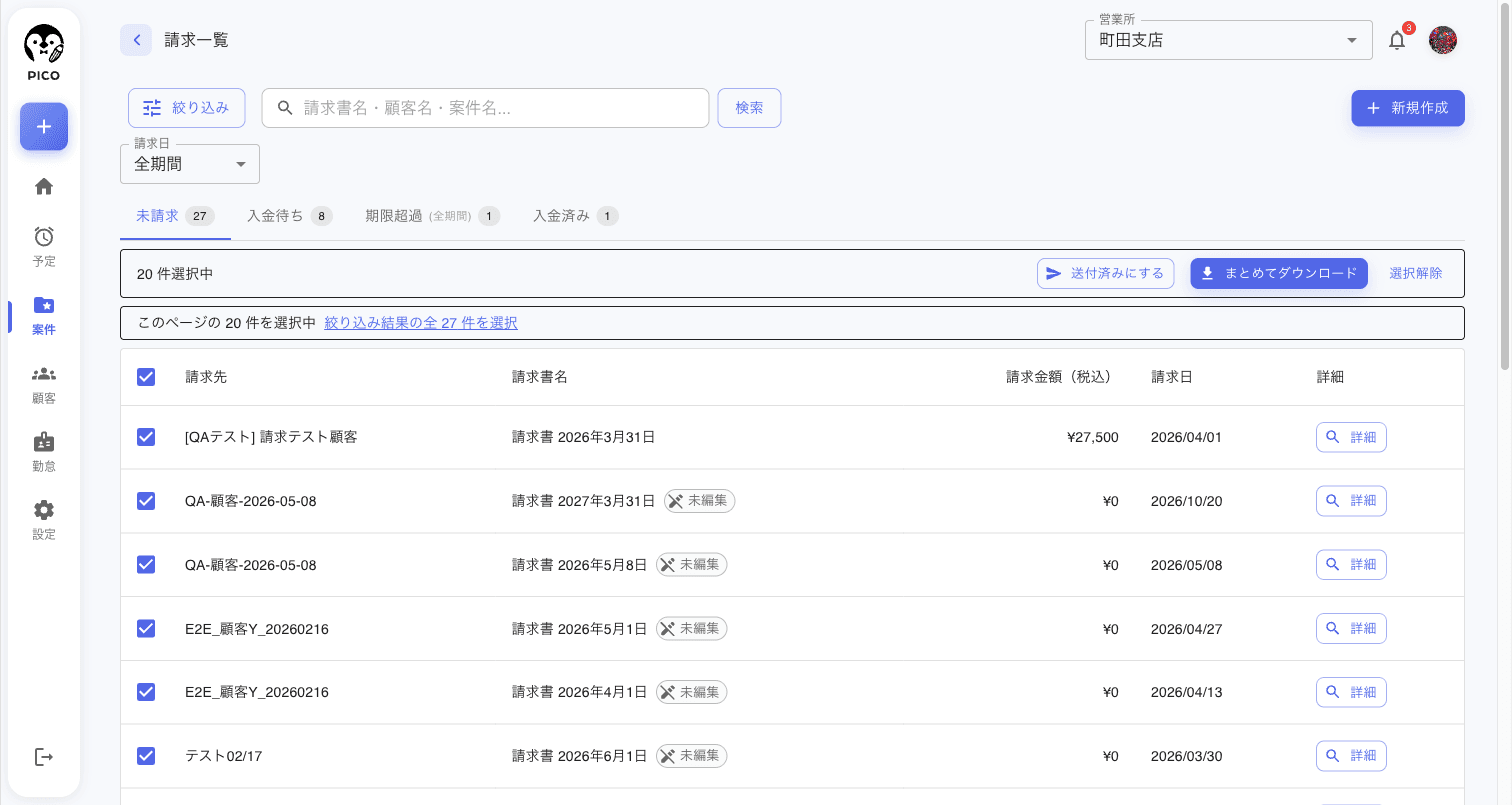
Task: Uncheck the [QAテスト] 請求テスト顧客 row
Action: coord(146,437)
